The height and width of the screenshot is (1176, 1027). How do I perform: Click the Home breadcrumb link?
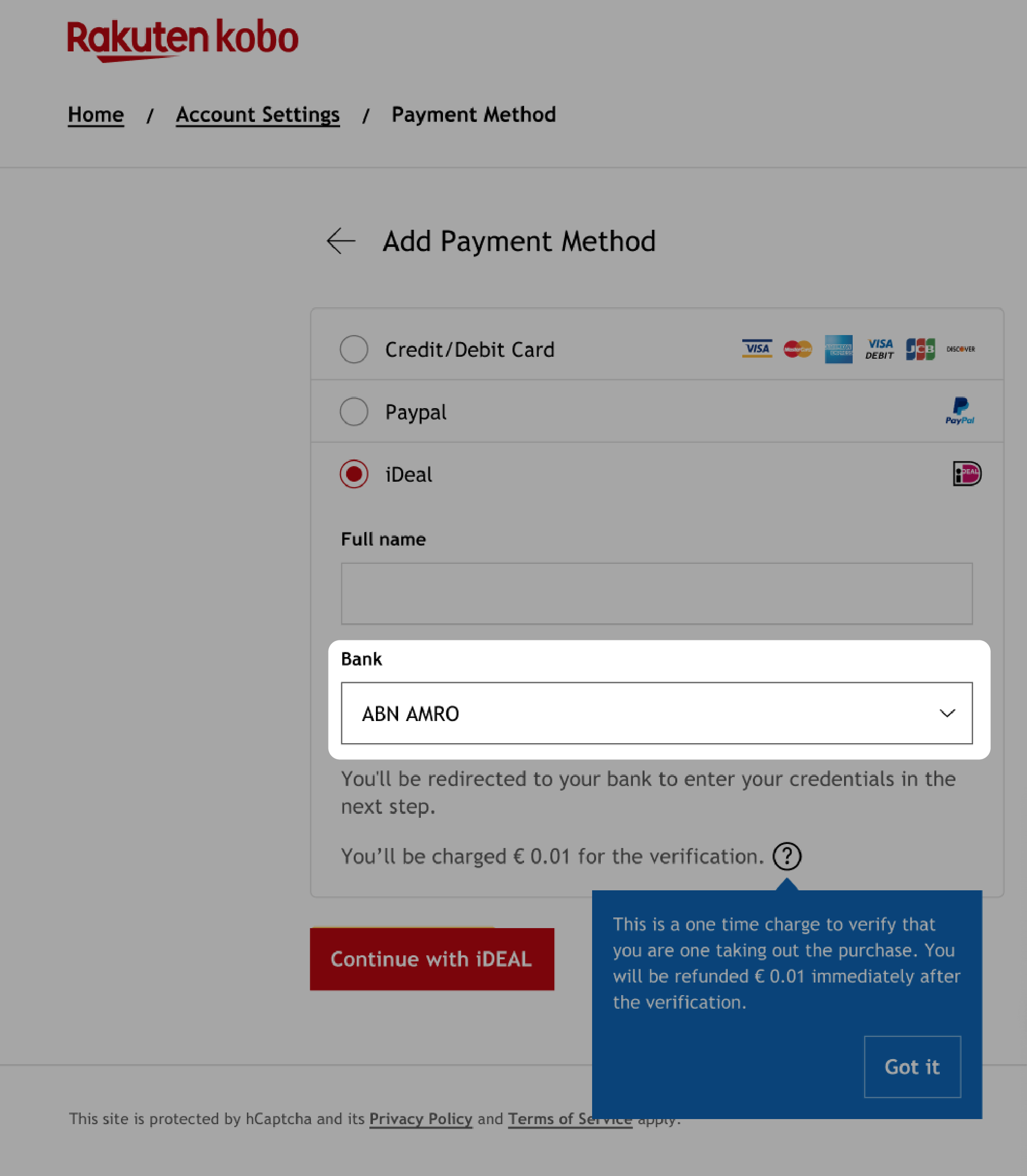click(x=96, y=114)
